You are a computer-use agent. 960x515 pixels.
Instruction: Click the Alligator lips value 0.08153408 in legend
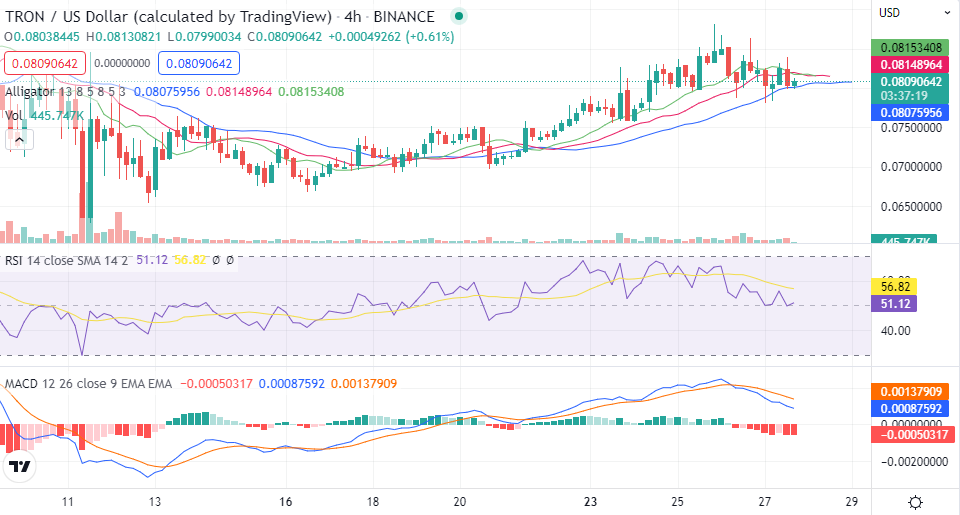tap(311, 92)
